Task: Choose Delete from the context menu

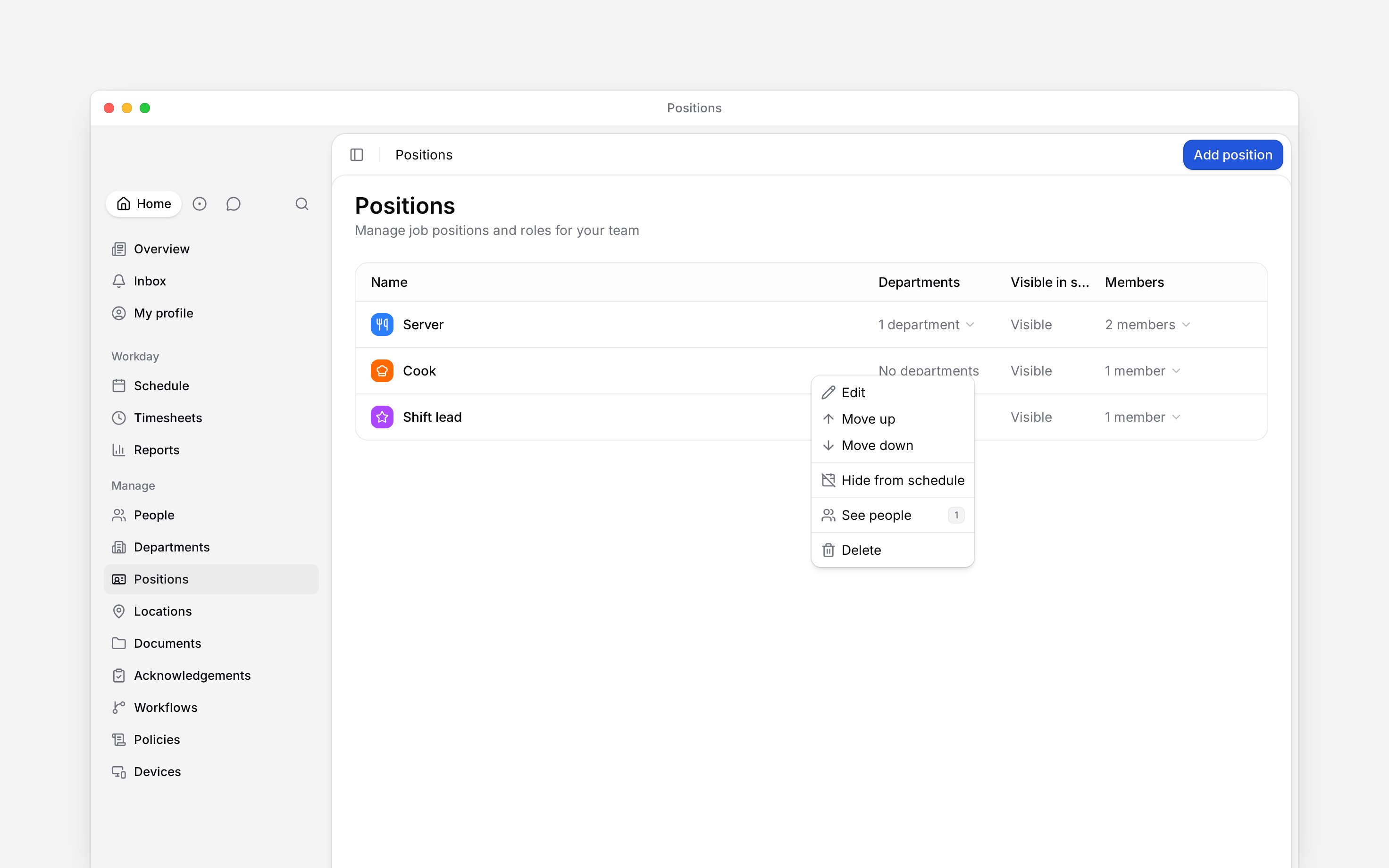Action: (x=893, y=550)
